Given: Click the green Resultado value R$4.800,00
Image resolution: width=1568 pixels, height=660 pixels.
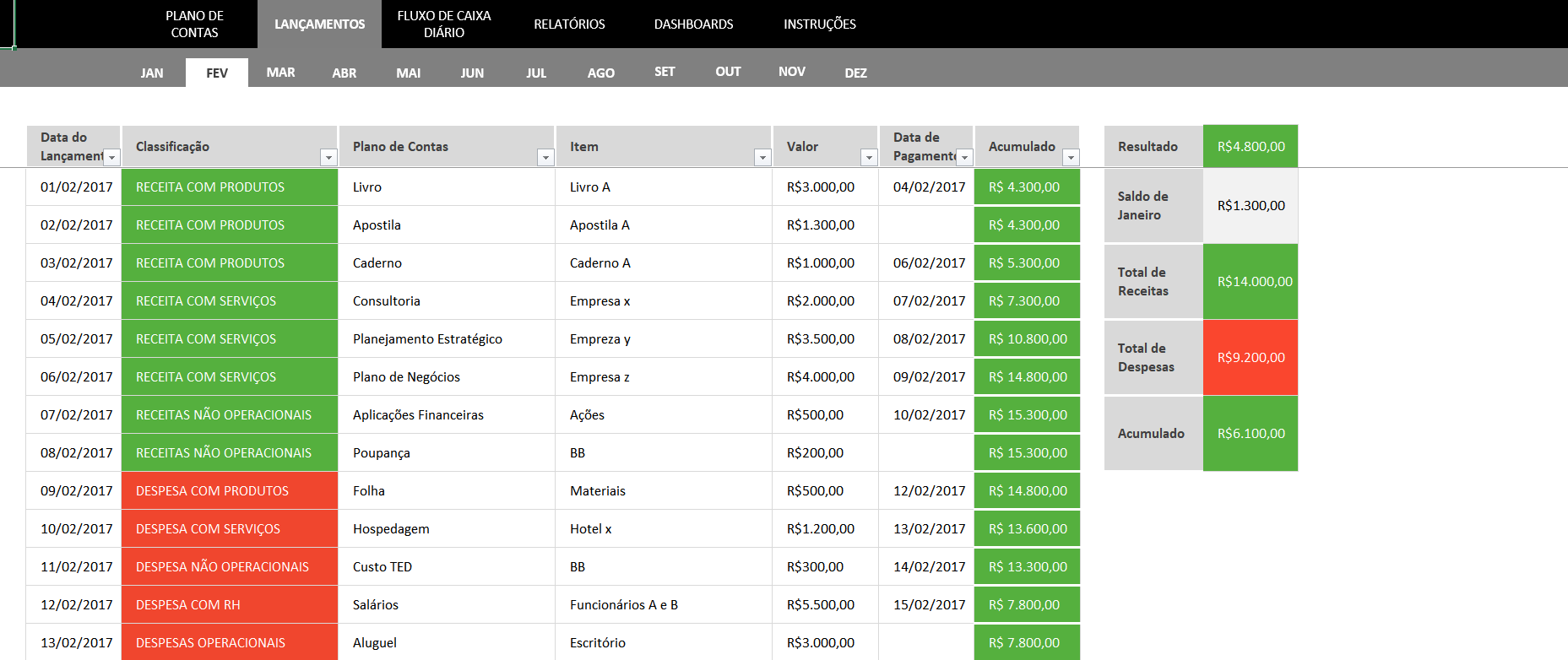Looking at the screenshot, I should pyautogui.click(x=1250, y=147).
